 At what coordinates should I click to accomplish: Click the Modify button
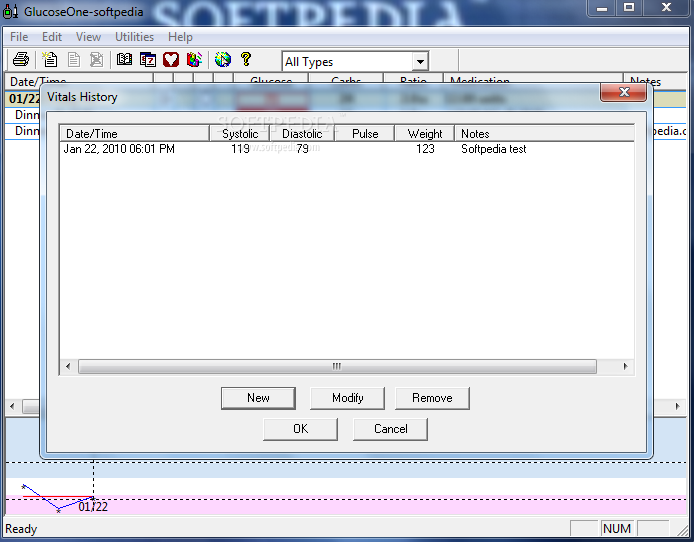(x=347, y=398)
